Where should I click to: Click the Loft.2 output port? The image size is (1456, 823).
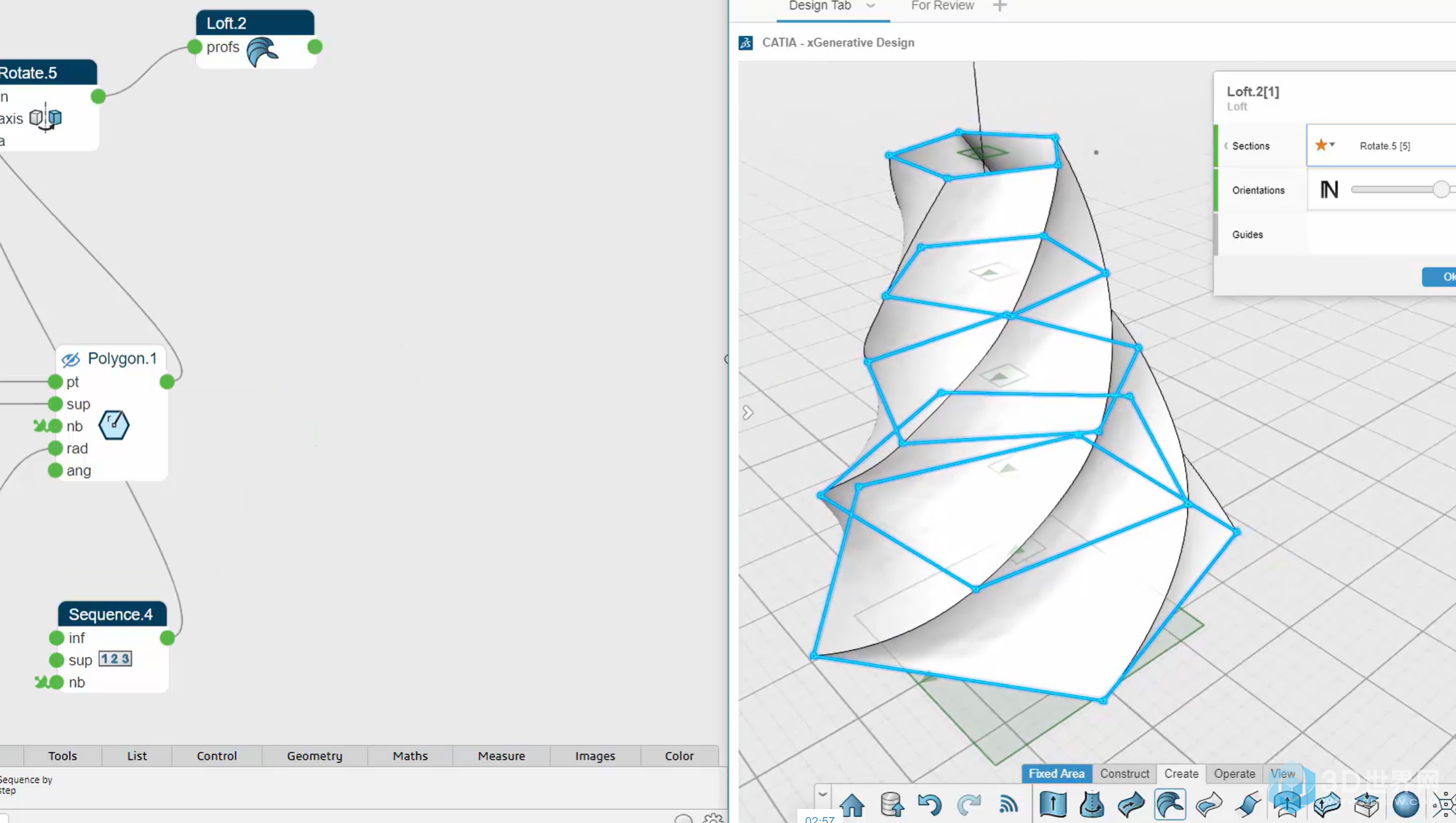(315, 46)
